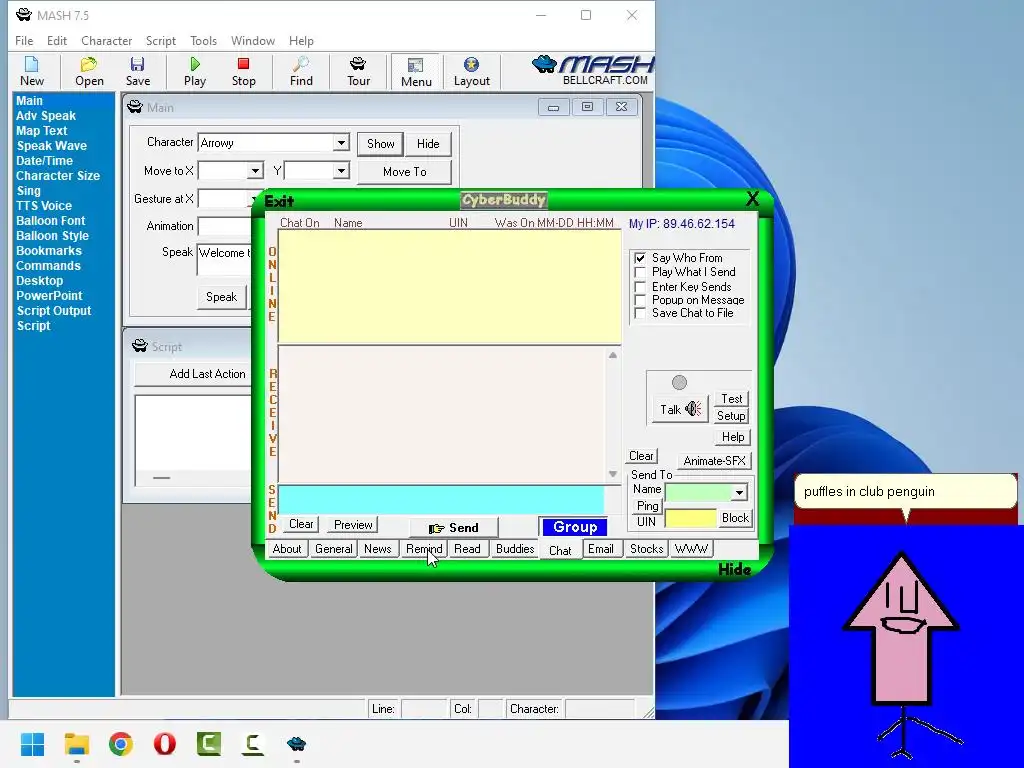Click scroll up arrow in Receive area
The width and height of the screenshot is (1024, 768).
613,355
